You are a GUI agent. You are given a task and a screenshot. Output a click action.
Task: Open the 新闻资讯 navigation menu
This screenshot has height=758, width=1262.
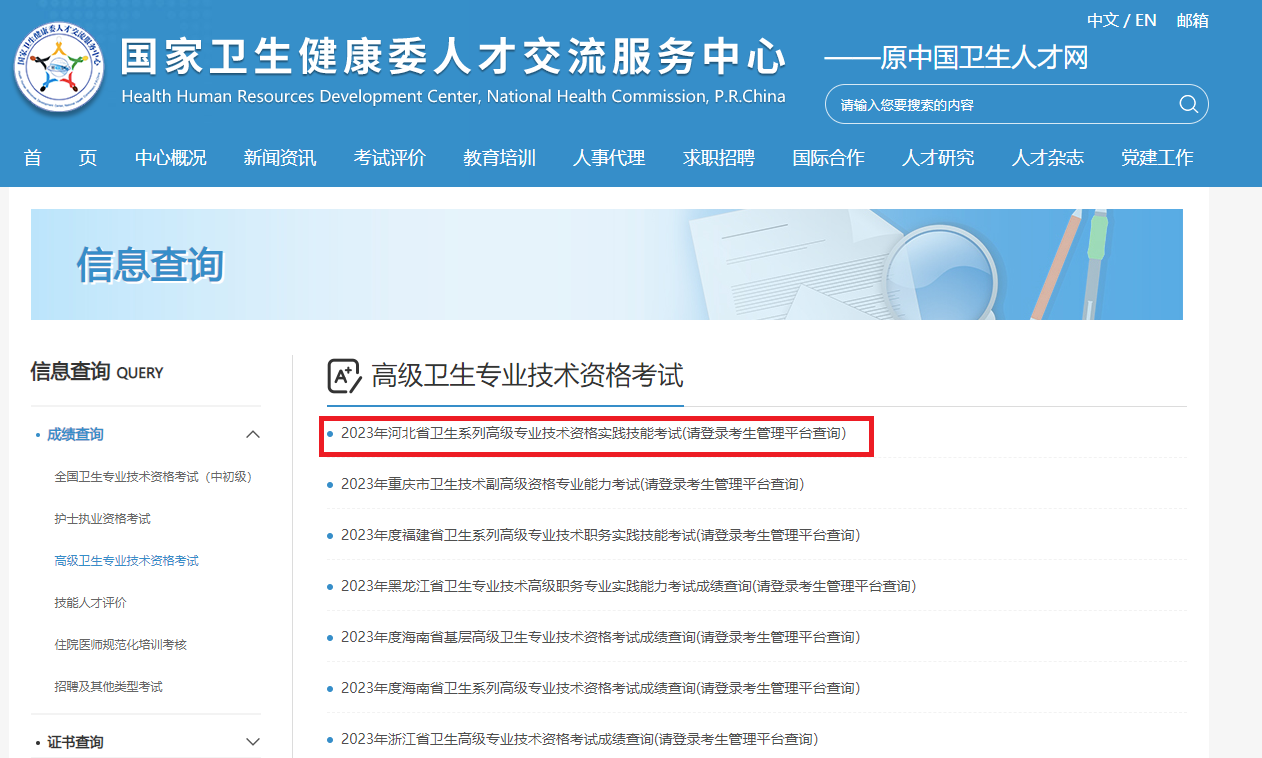(x=279, y=157)
